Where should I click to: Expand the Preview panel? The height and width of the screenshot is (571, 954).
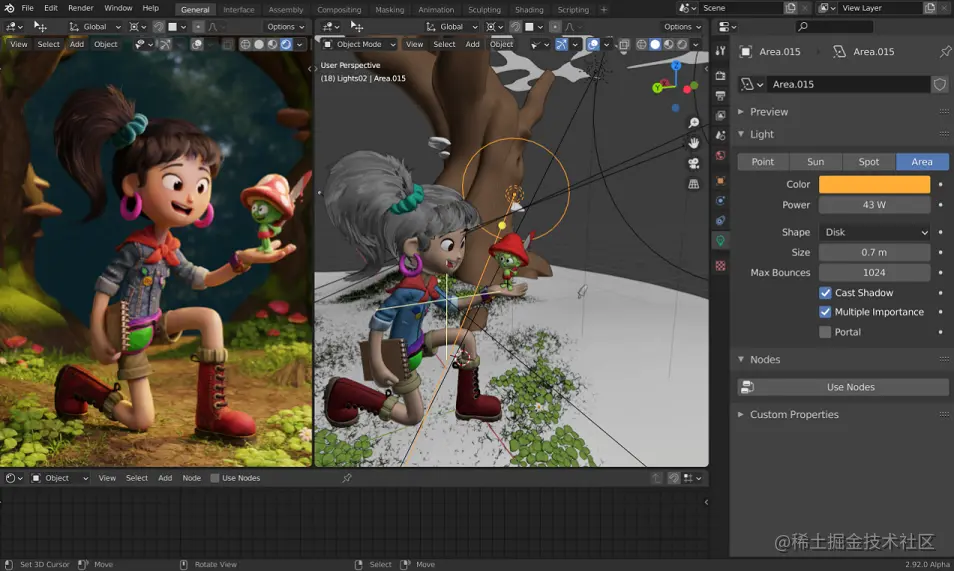768,112
